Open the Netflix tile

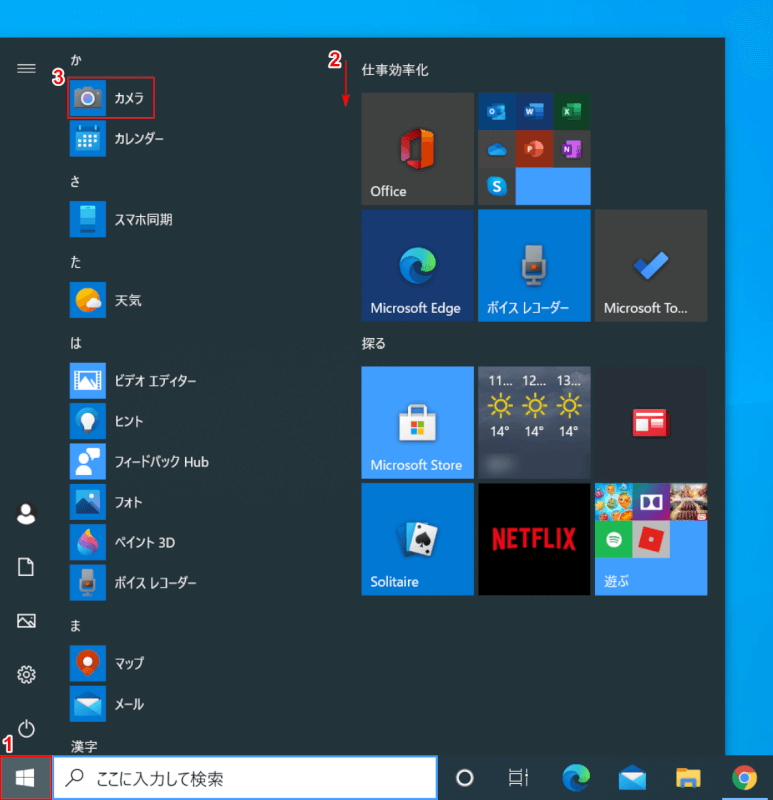pyautogui.click(x=534, y=539)
